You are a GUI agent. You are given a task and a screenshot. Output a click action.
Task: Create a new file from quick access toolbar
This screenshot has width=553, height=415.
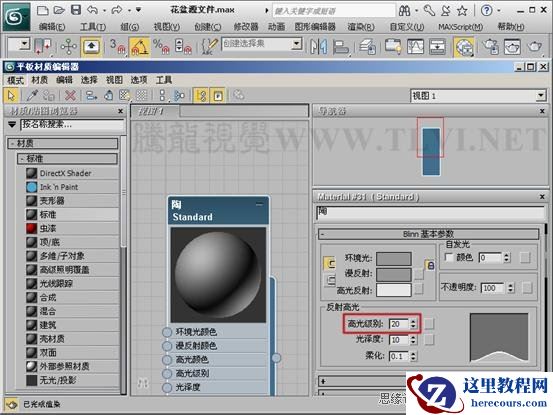coord(42,11)
